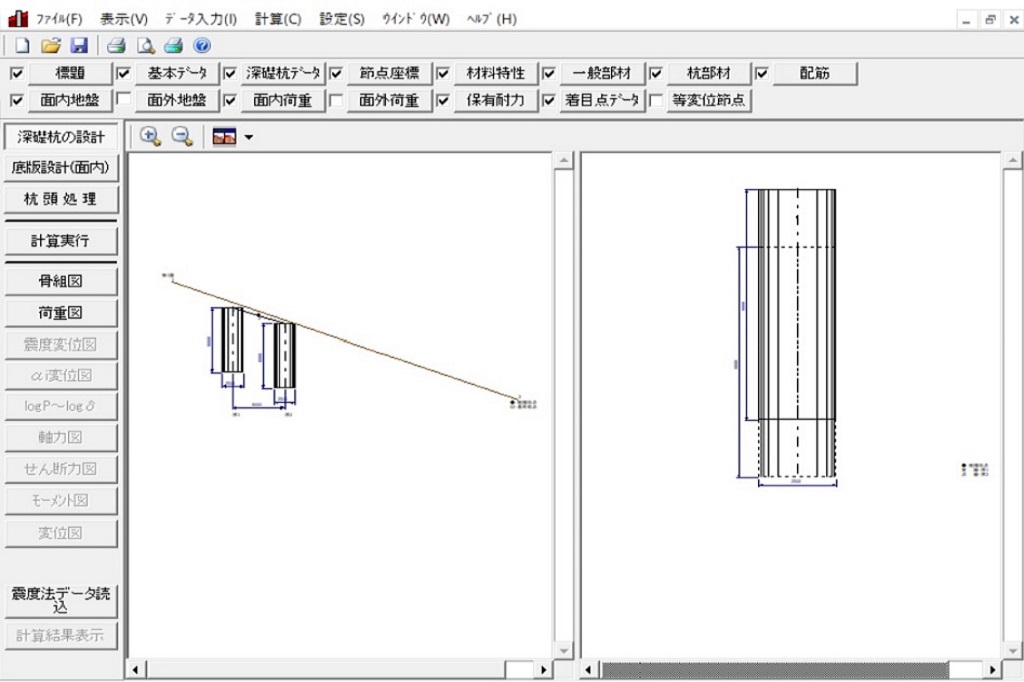The width and height of the screenshot is (1024, 682).
Task: Click the 基本データ button
Action: (177, 73)
